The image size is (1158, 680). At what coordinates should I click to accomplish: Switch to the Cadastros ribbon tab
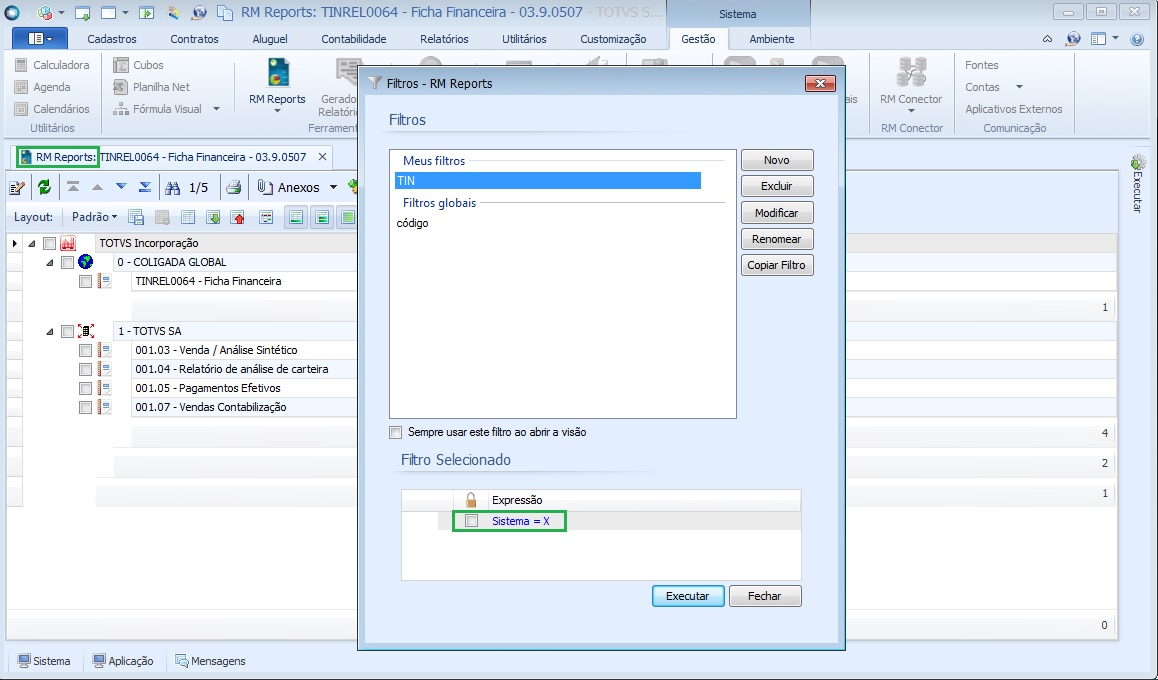tap(112, 39)
